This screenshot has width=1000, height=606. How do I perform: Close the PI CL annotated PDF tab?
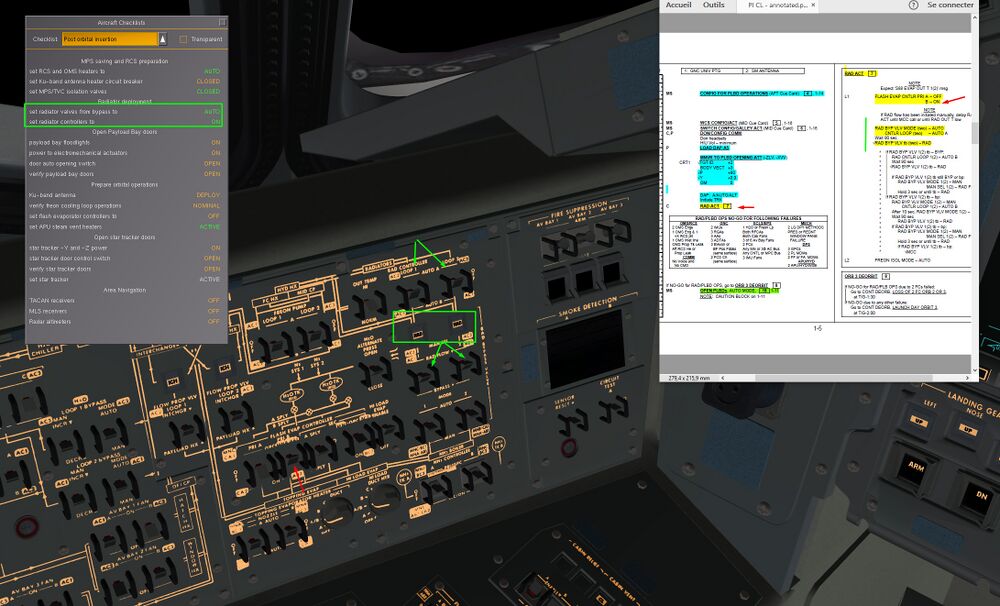pos(813,5)
